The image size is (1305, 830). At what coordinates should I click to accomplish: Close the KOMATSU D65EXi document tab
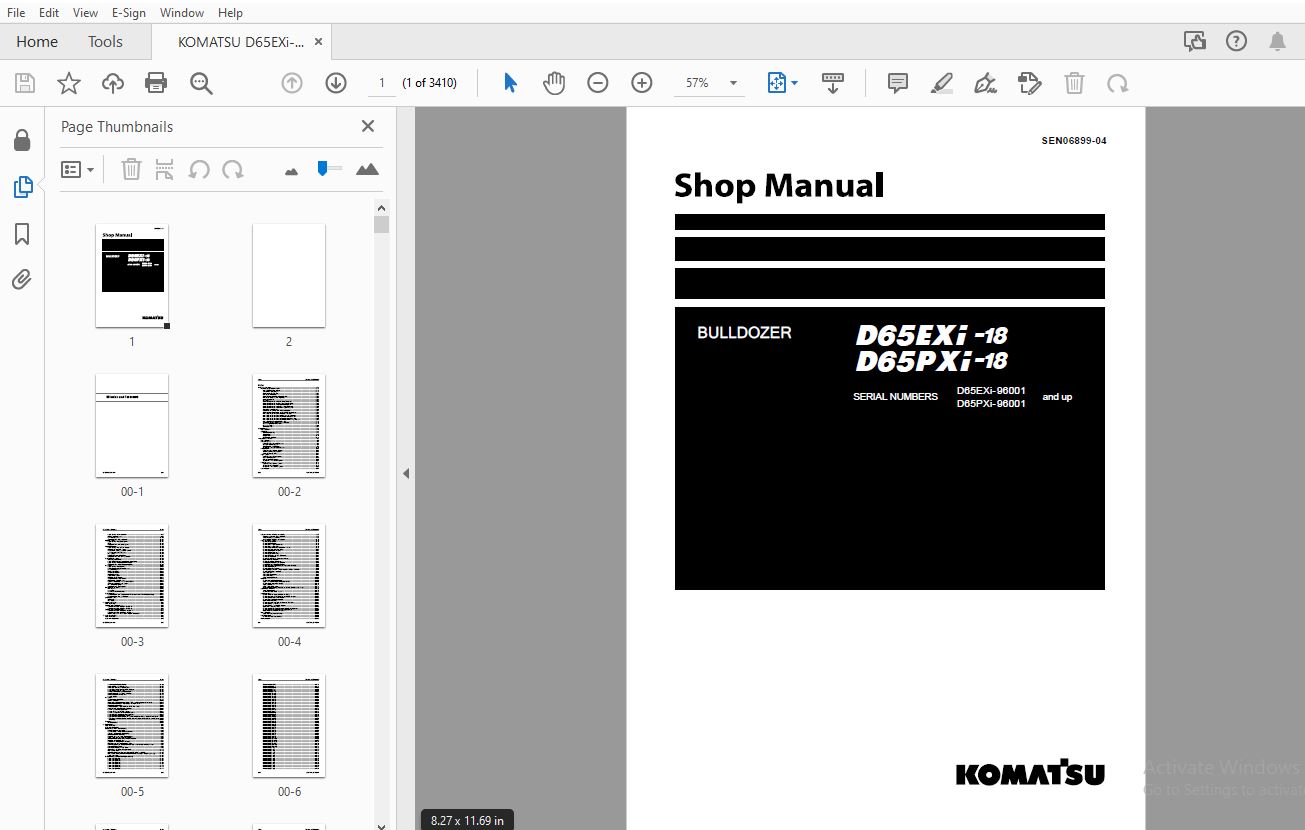click(x=319, y=42)
